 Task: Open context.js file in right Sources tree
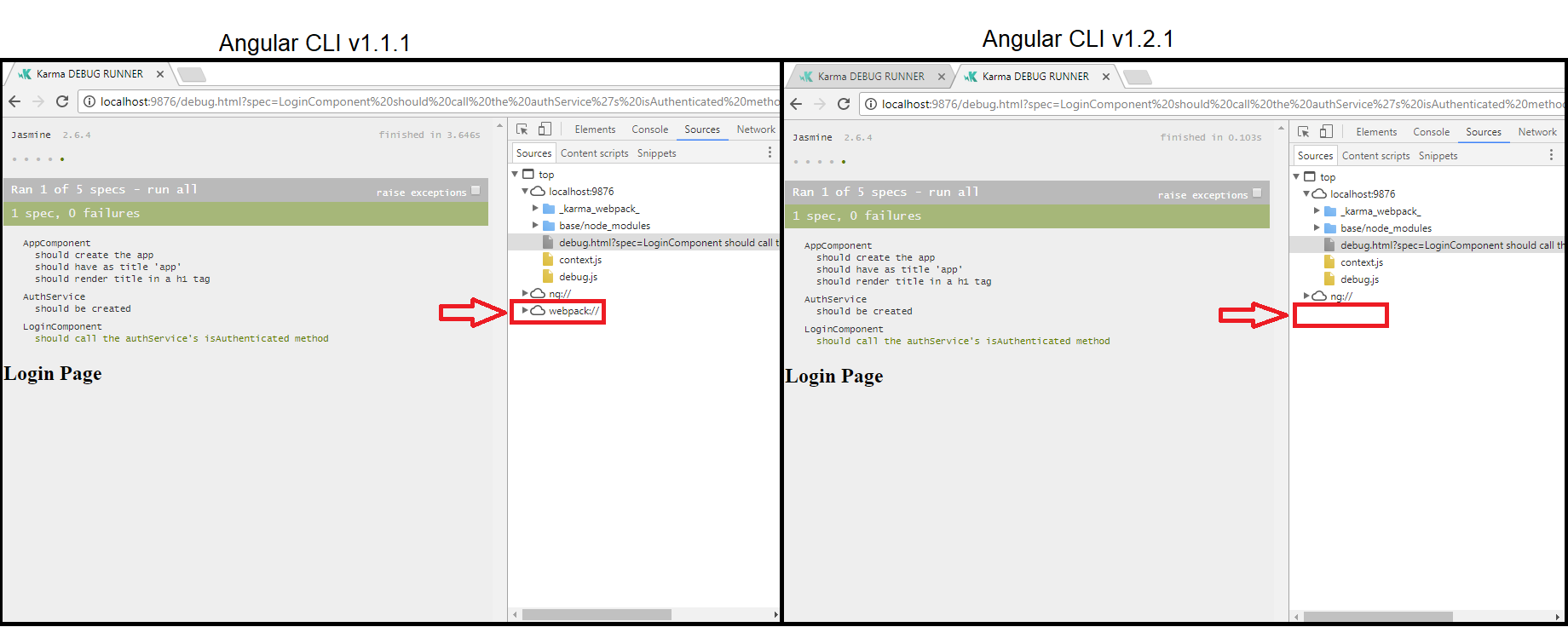(x=1361, y=262)
